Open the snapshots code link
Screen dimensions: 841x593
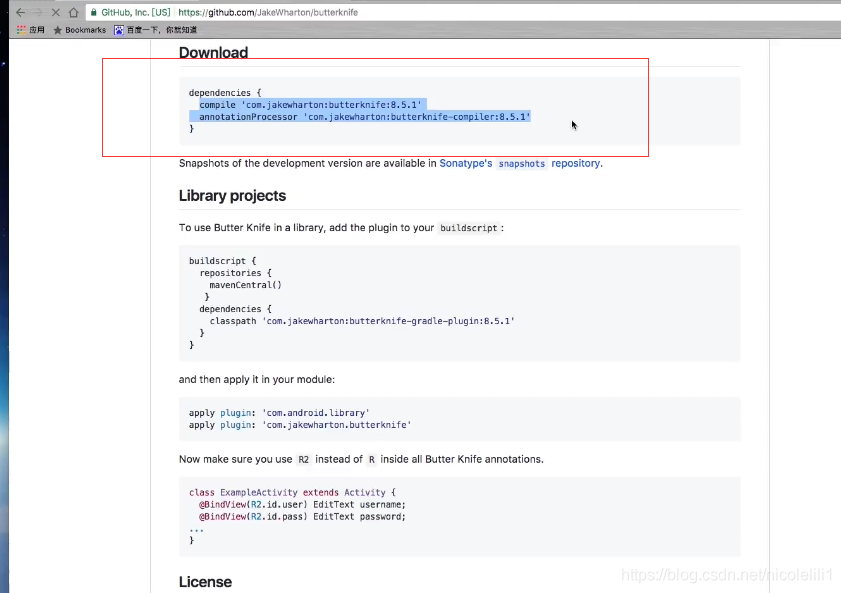click(x=521, y=164)
